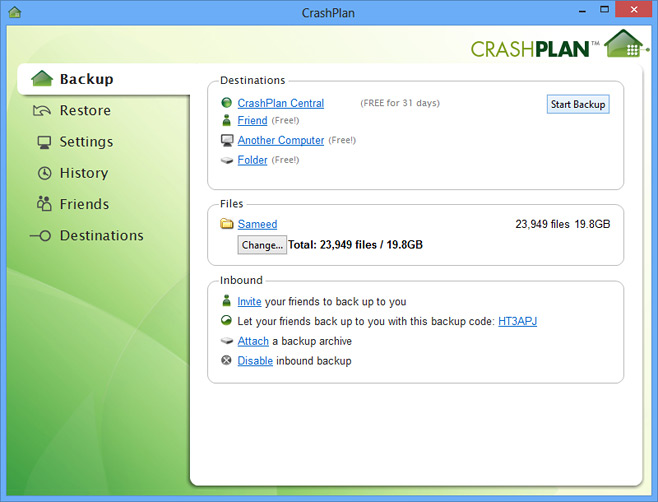Maximize the CrashPlan window

pyautogui.click(x=604, y=10)
